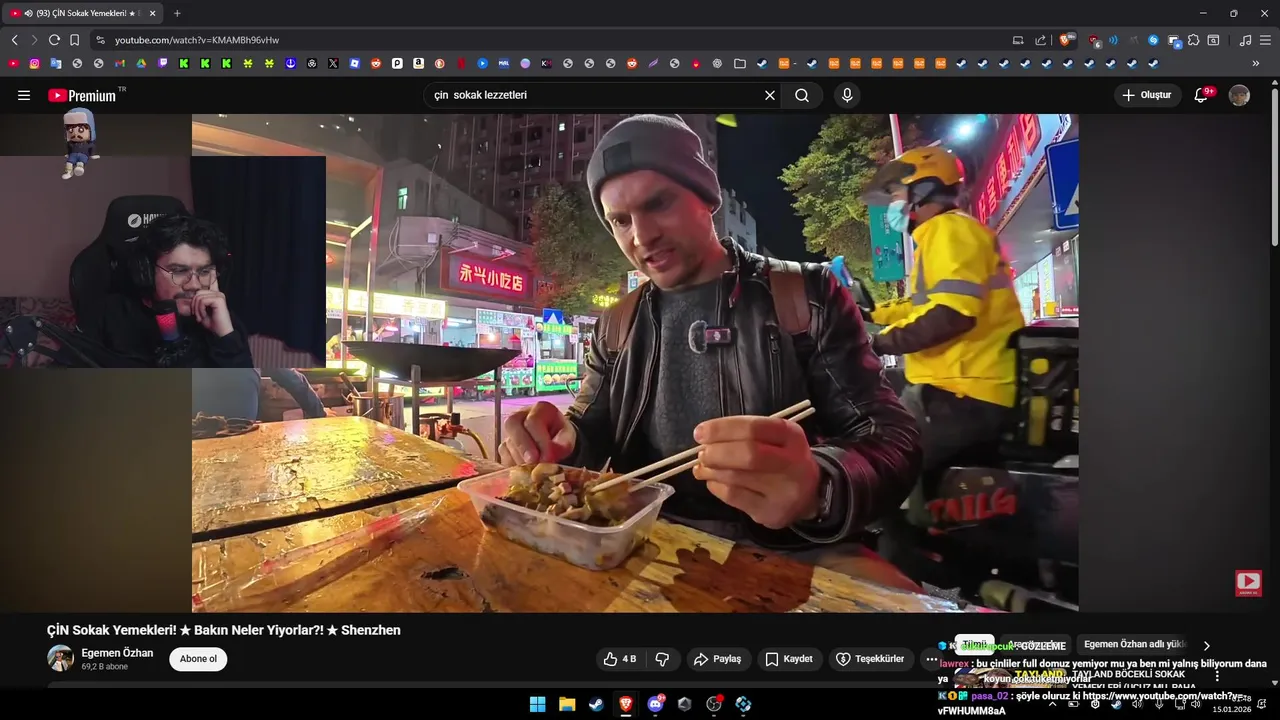Open the page vertical scrollbar thumb
Image resolution: width=1280 pixels, height=720 pixels.
point(1274,165)
